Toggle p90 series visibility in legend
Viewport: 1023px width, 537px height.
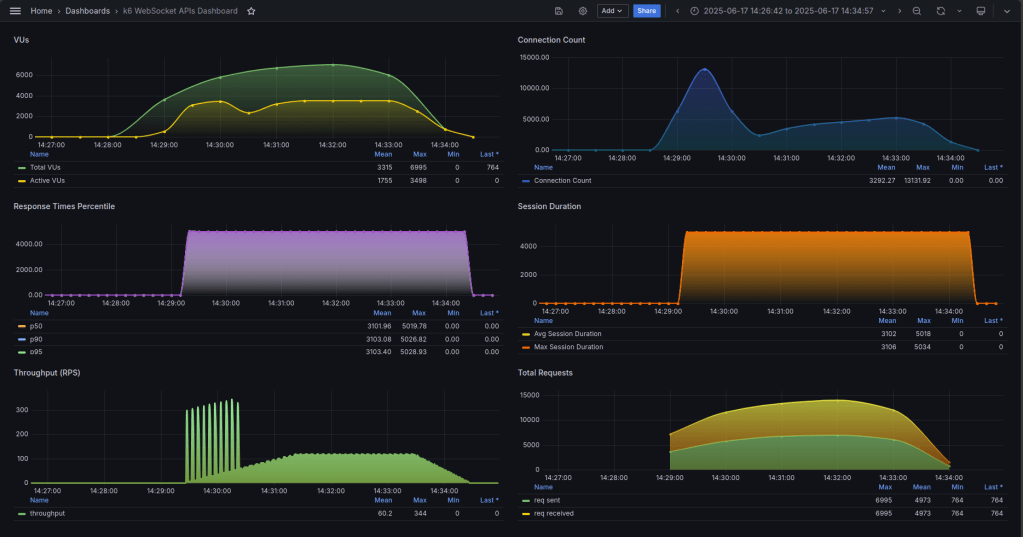pyautogui.click(x=37, y=339)
